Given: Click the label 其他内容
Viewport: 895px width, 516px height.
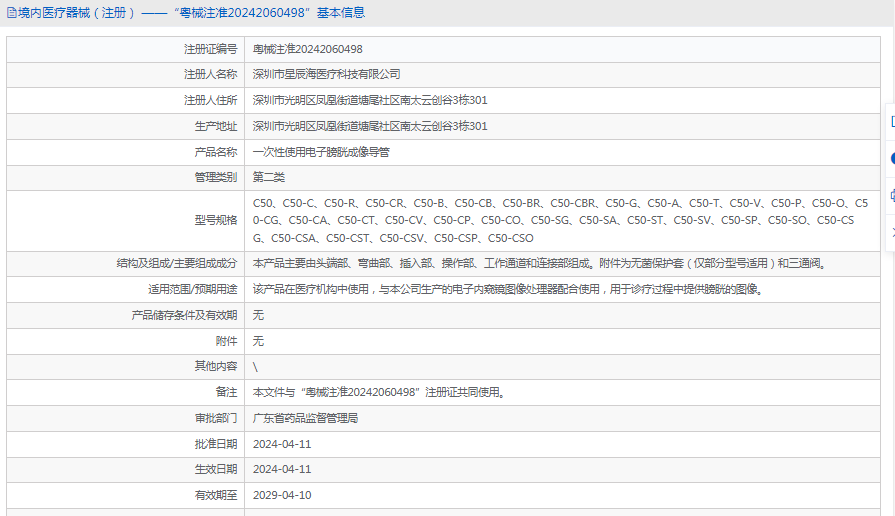Looking at the screenshot, I should 216,366.
